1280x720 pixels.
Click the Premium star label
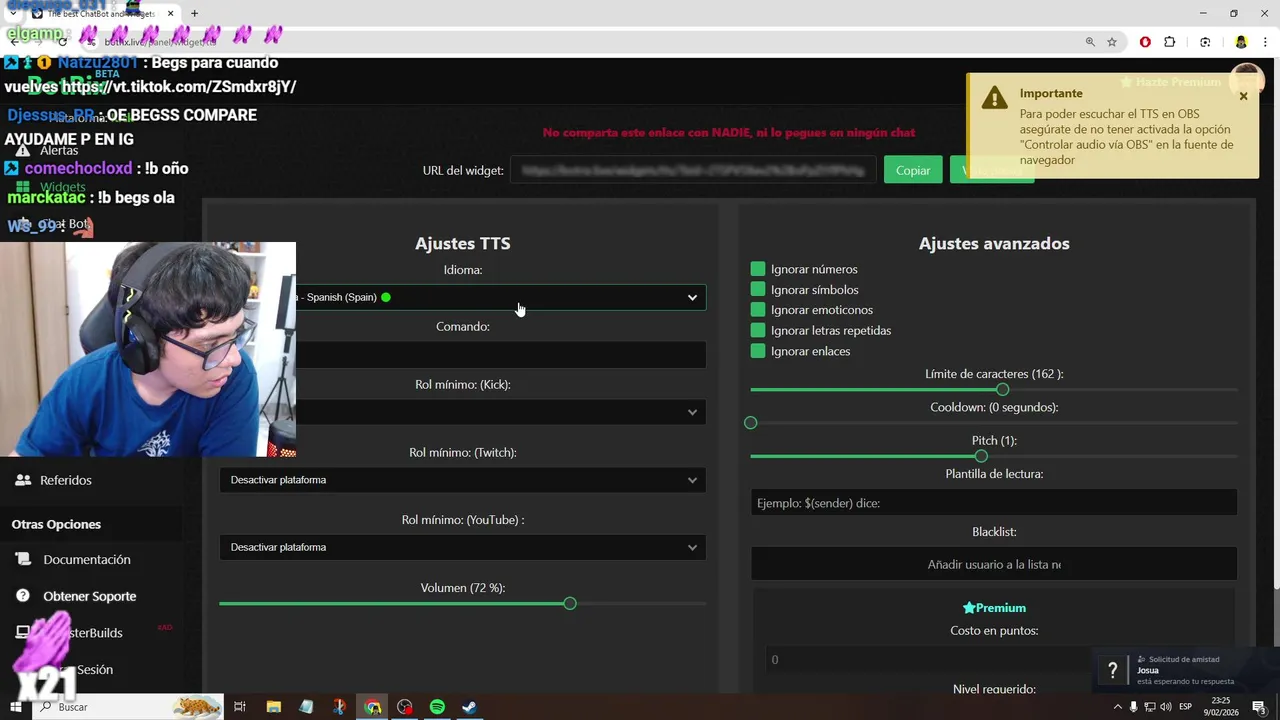pos(994,608)
